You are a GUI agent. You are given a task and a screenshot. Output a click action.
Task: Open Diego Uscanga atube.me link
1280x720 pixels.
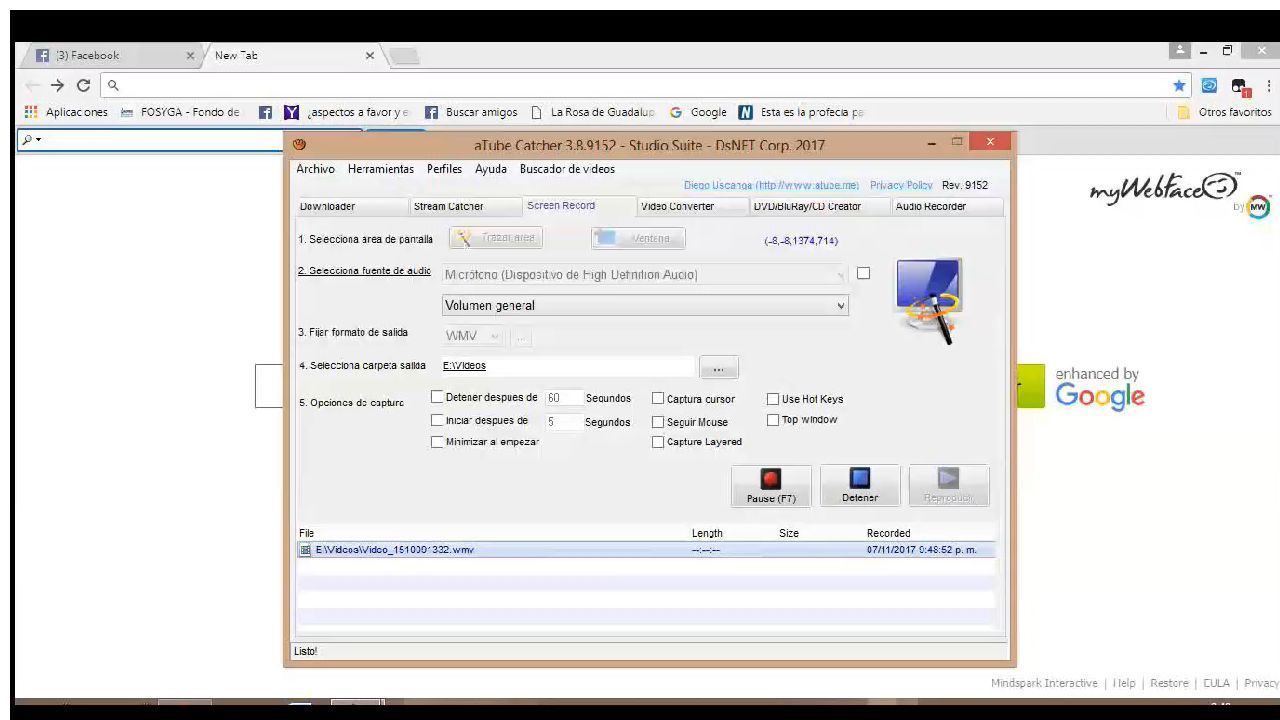click(771, 185)
